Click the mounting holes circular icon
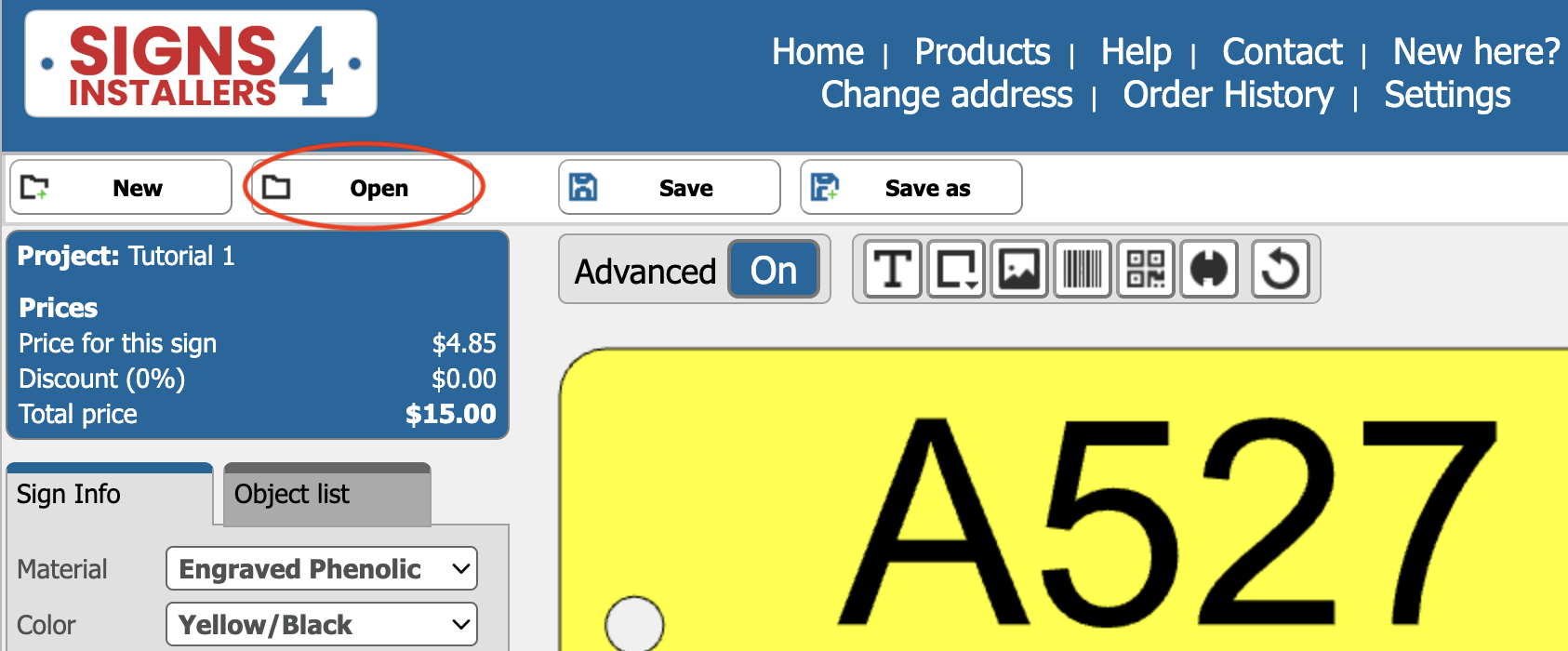 (1209, 270)
